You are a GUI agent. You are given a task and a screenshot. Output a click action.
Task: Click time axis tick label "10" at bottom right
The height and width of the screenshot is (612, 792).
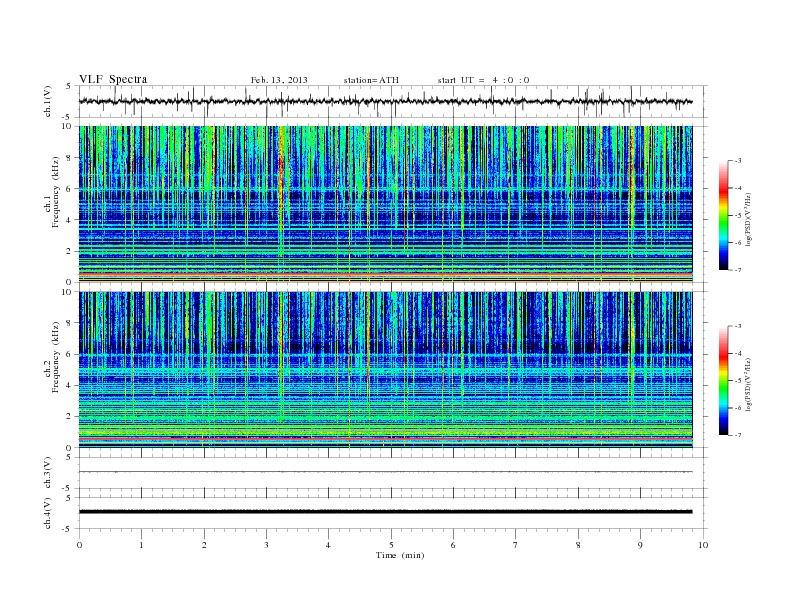pyautogui.click(x=703, y=545)
